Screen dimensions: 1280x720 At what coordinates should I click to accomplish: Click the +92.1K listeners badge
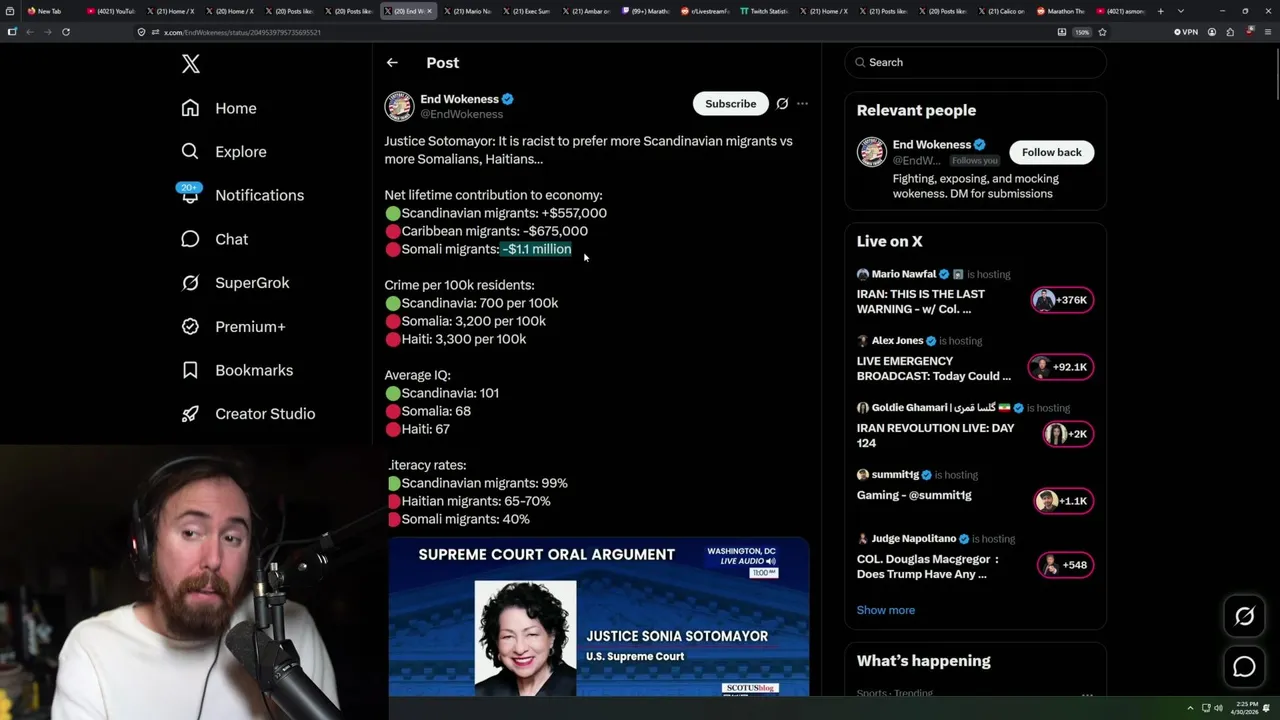coord(1062,367)
